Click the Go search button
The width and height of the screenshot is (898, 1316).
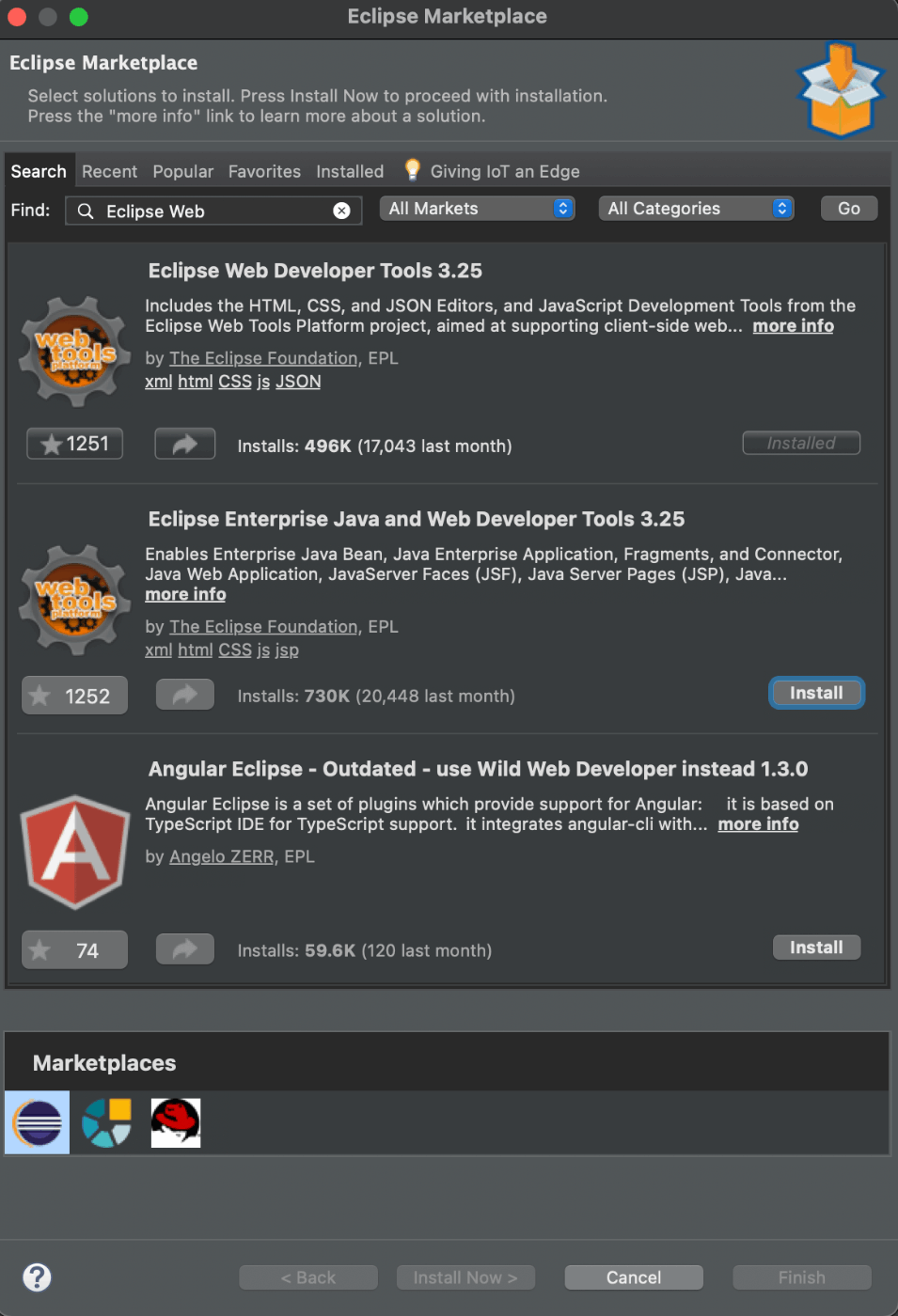click(x=849, y=209)
